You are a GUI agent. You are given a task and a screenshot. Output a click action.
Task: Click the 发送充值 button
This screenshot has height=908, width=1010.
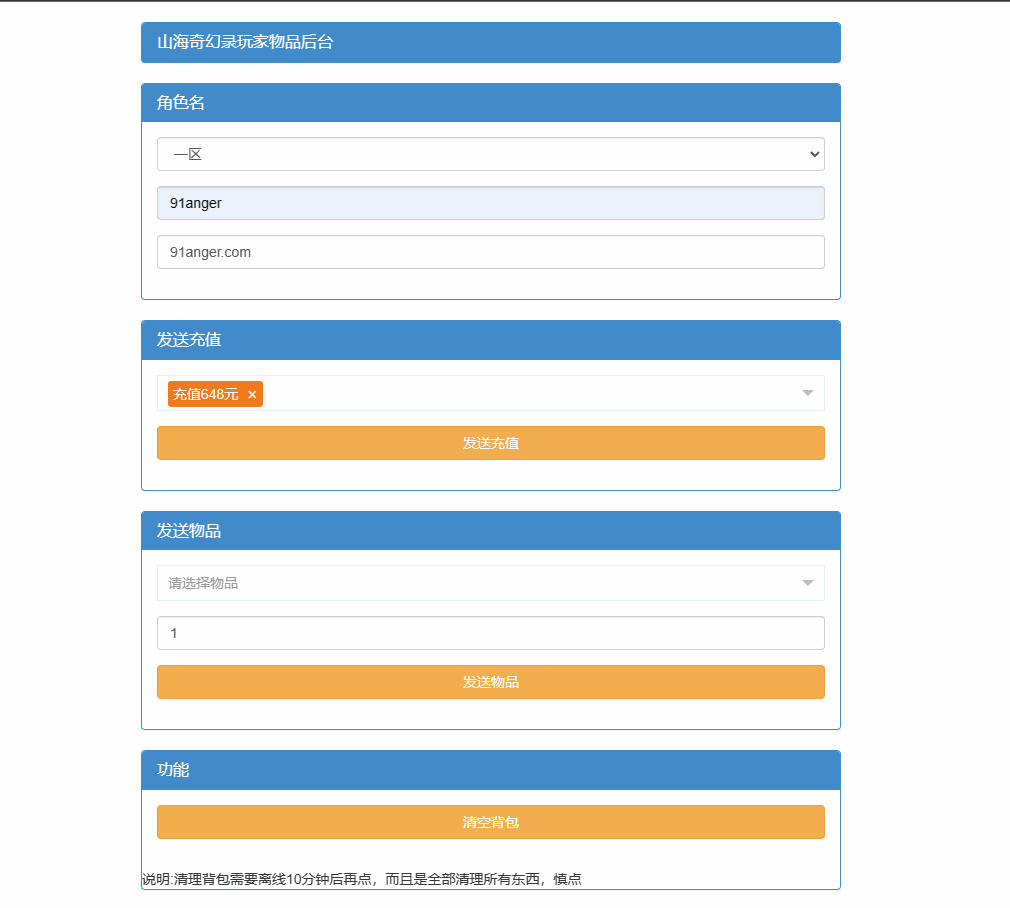490,442
